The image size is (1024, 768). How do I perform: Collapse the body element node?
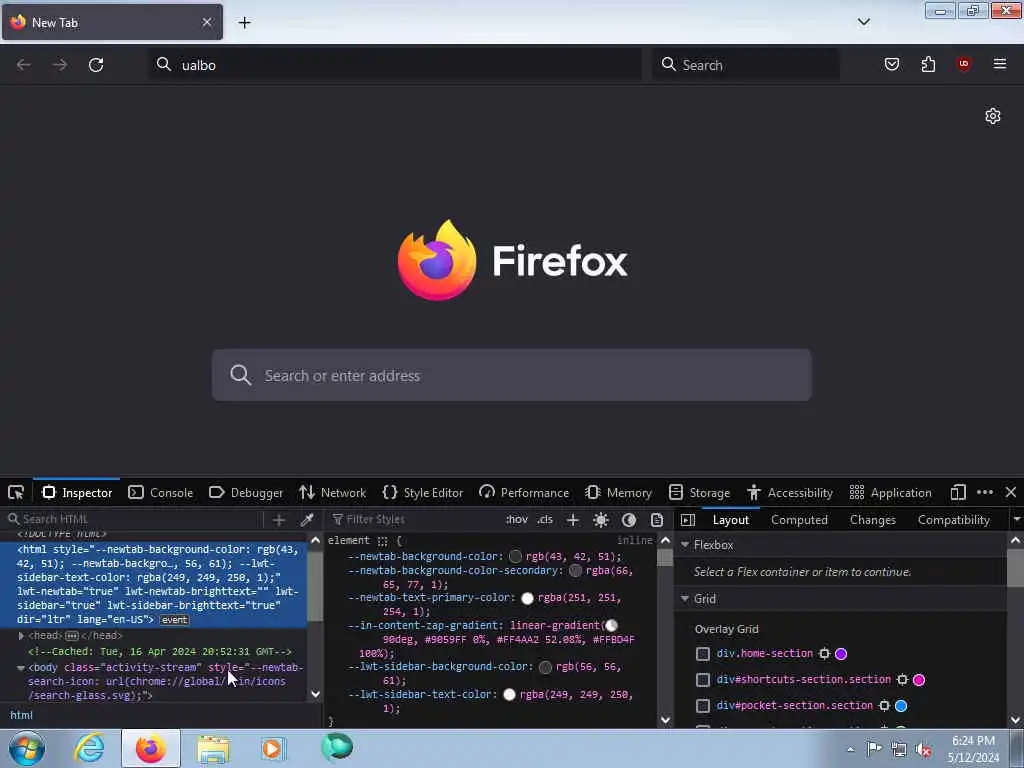point(21,668)
